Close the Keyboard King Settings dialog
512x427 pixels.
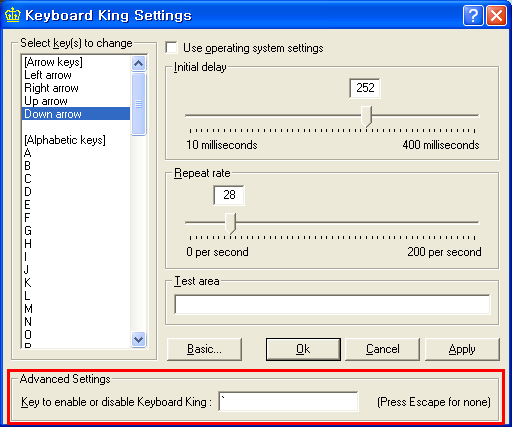(x=496, y=16)
